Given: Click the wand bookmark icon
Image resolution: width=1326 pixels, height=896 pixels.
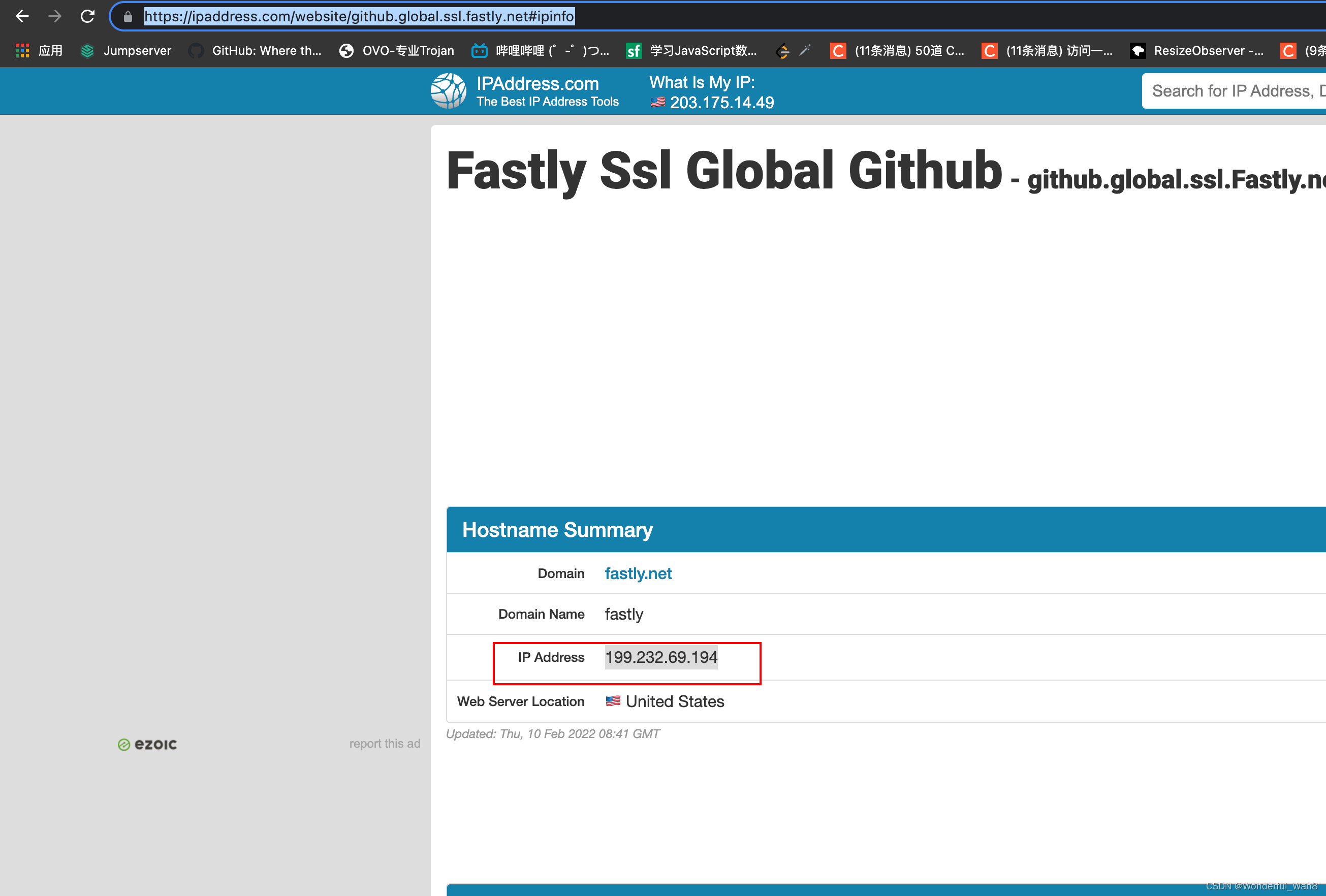Looking at the screenshot, I should [805, 50].
